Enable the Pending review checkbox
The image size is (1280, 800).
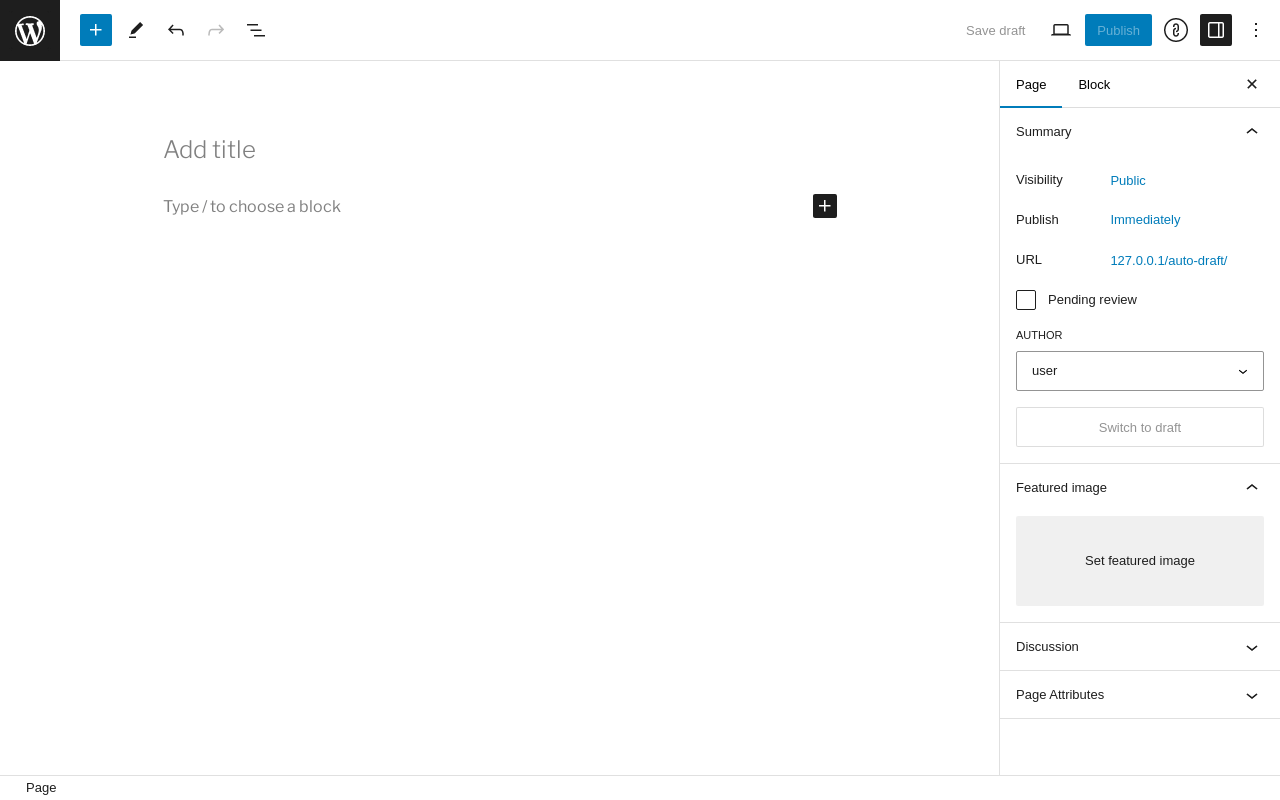(x=1026, y=300)
